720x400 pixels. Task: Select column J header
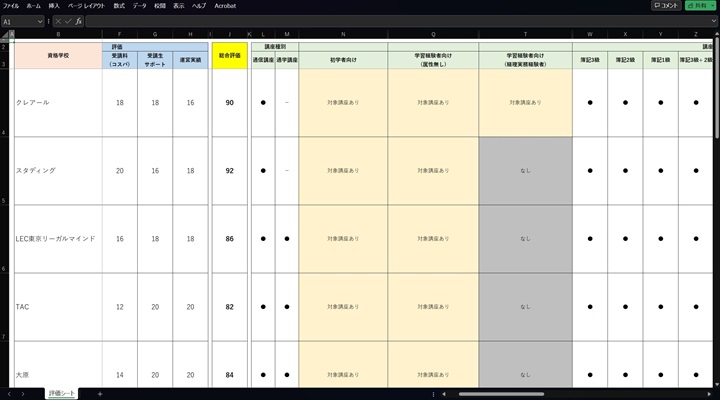click(230, 34)
